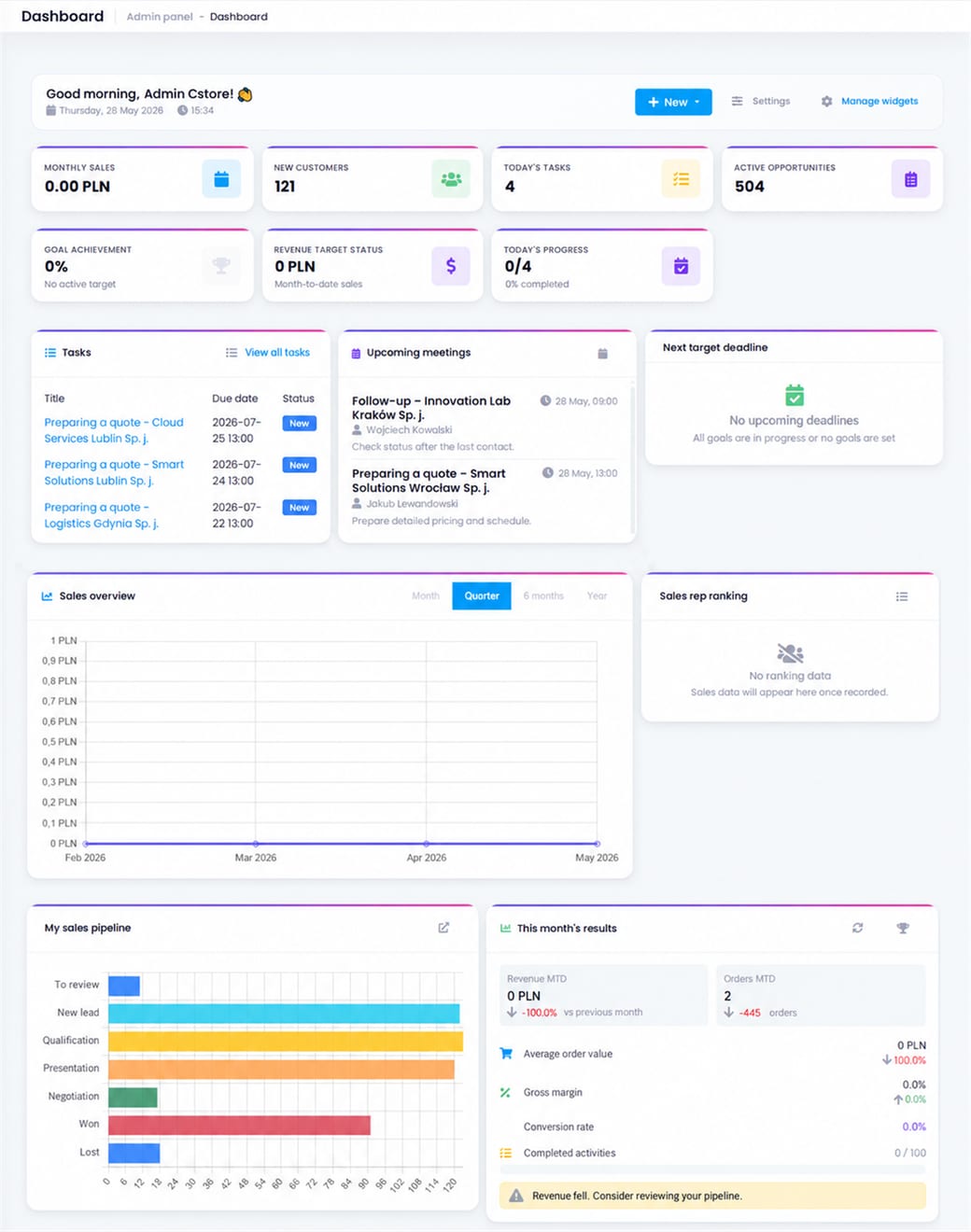
Task: Click the Revenue Target dollar icon
Action: (451, 266)
